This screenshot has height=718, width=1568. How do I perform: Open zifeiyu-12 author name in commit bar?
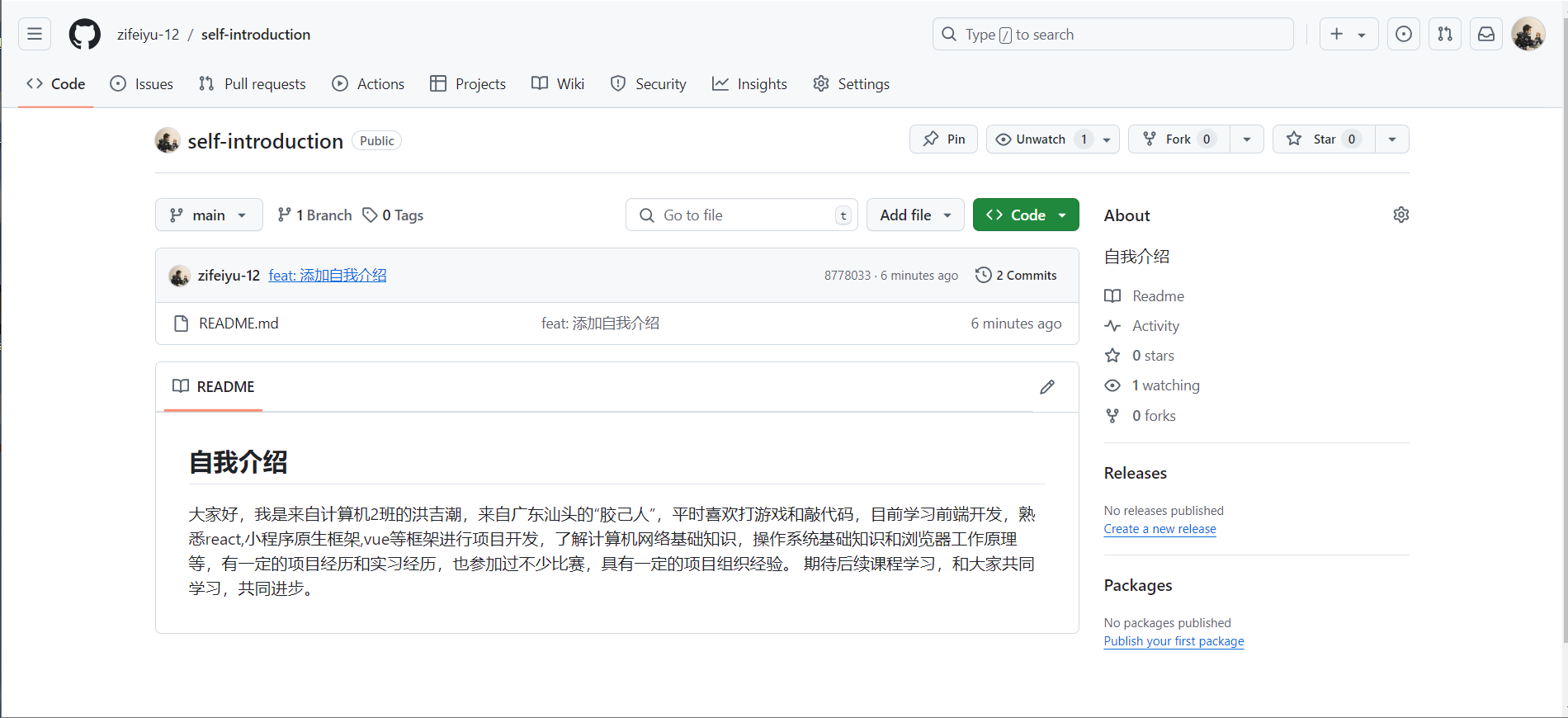click(x=229, y=276)
